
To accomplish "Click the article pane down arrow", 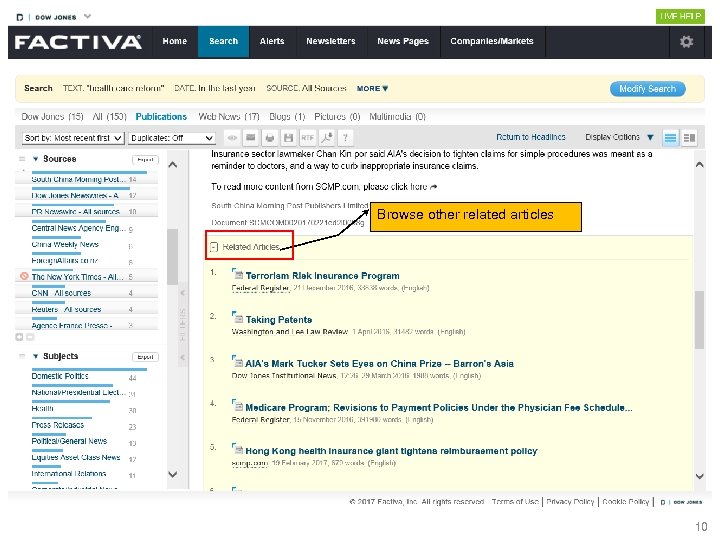I will (x=699, y=476).
